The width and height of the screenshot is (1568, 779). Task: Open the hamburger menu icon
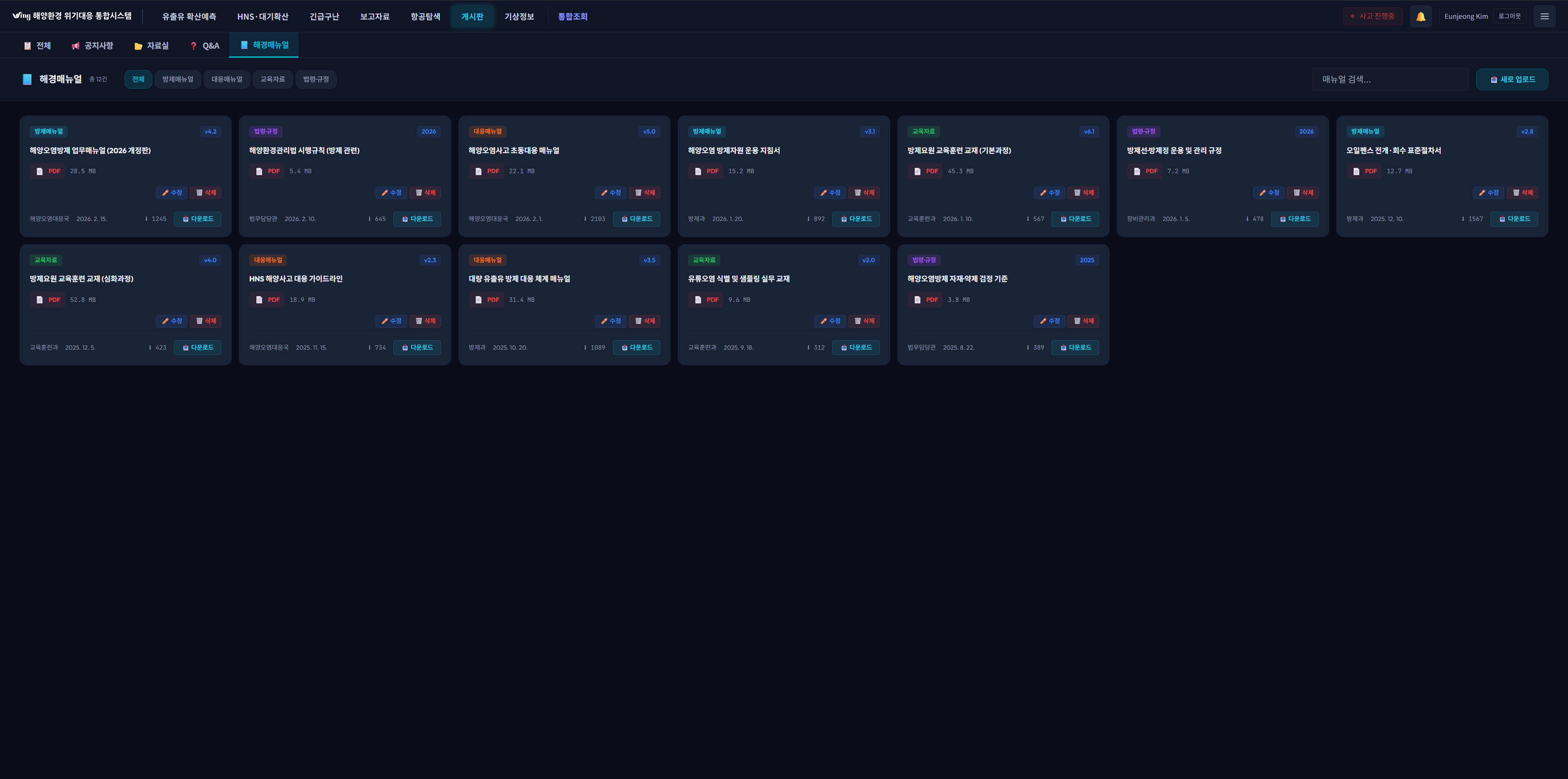click(x=1543, y=16)
